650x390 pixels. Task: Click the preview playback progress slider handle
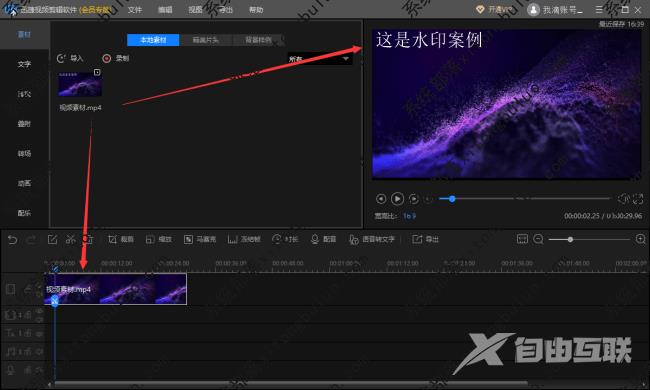point(452,199)
